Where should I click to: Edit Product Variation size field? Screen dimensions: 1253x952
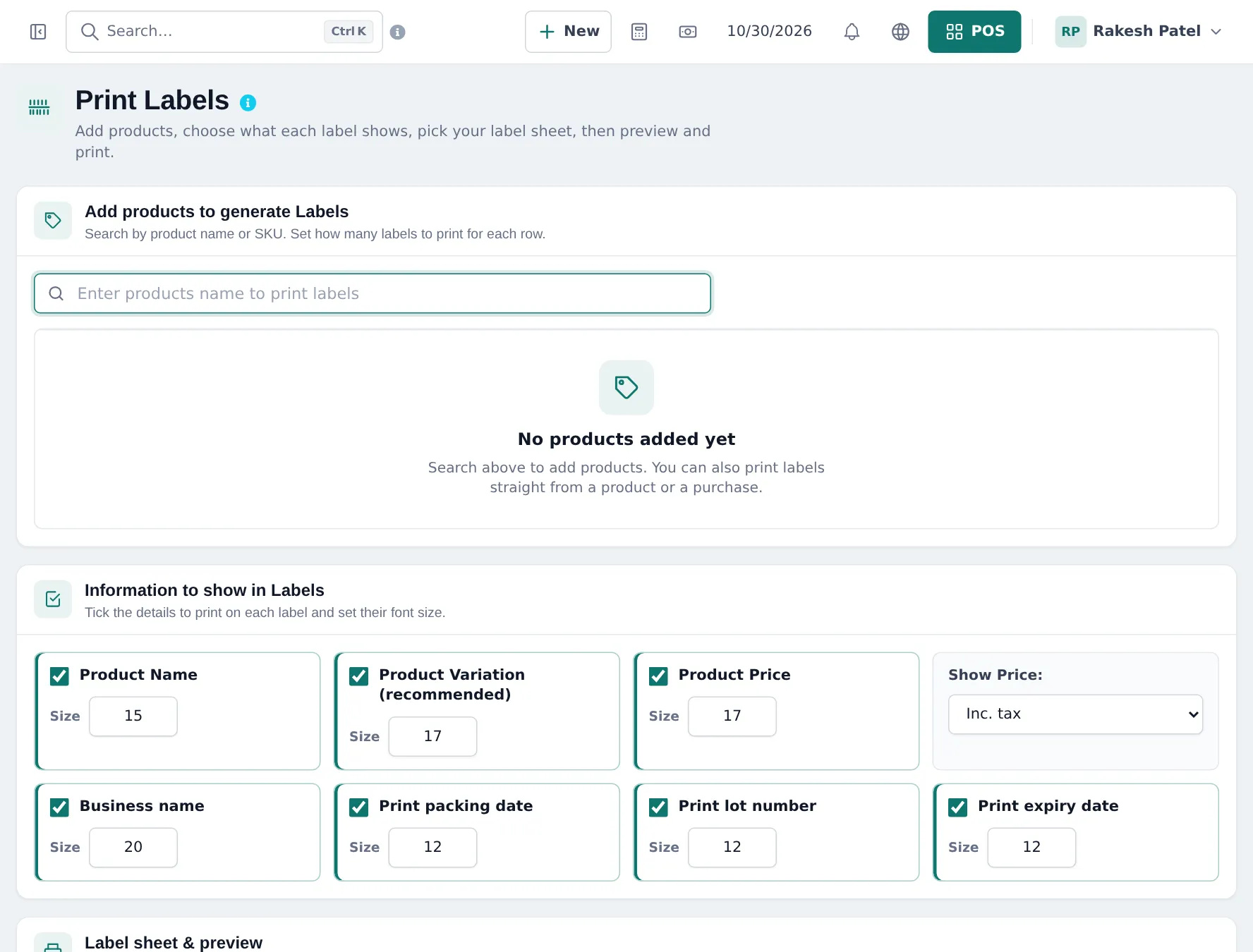click(x=432, y=737)
